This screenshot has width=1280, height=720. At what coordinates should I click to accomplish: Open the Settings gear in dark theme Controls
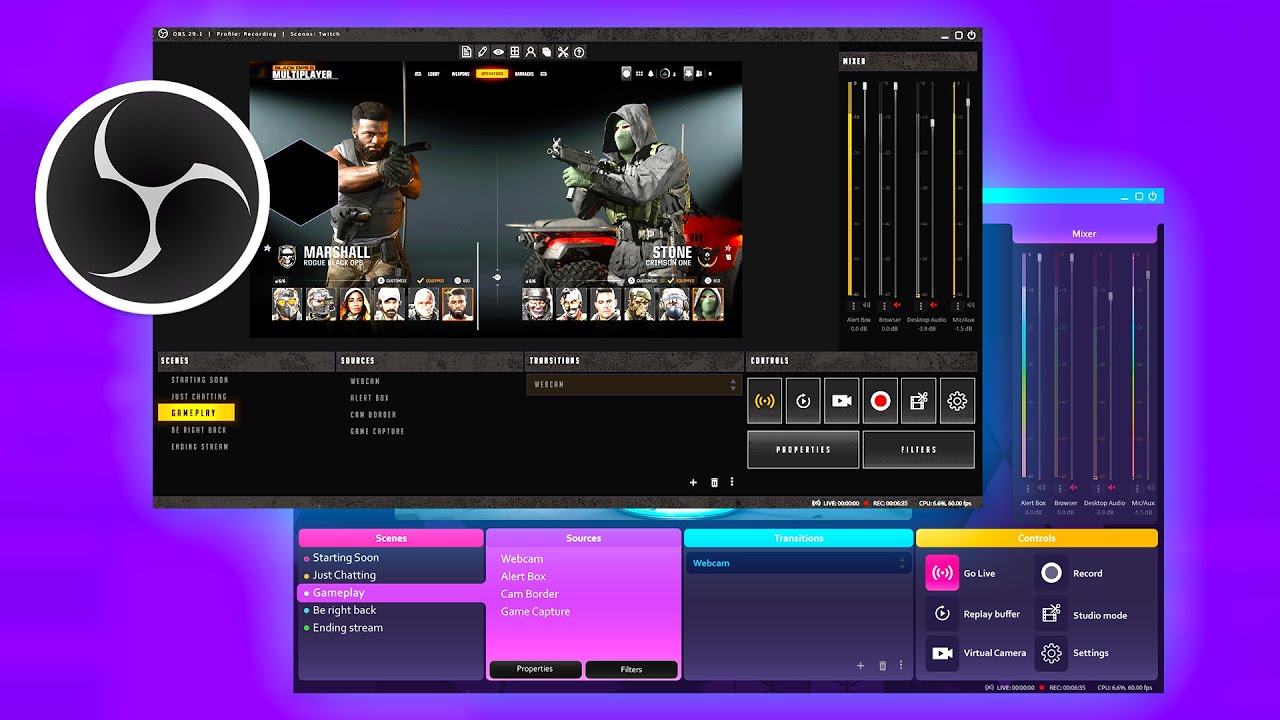[x=957, y=401]
